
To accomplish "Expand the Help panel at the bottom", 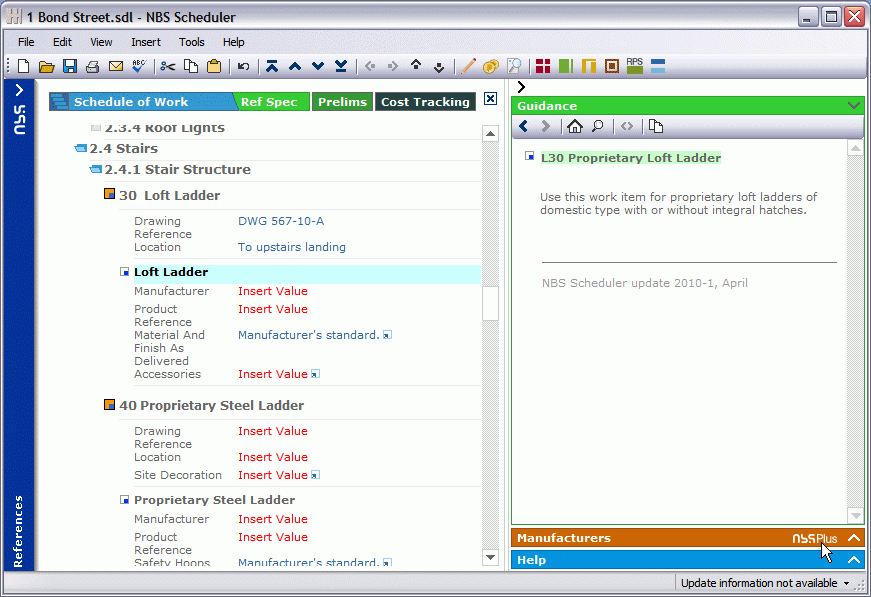I will click(x=852, y=560).
